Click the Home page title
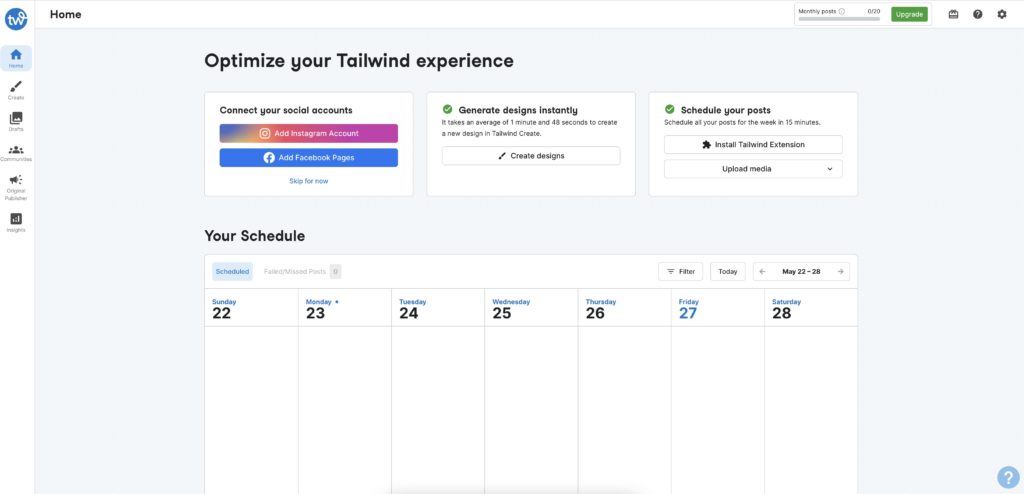Screen dimensions: 1024x494 [x=65, y=14]
